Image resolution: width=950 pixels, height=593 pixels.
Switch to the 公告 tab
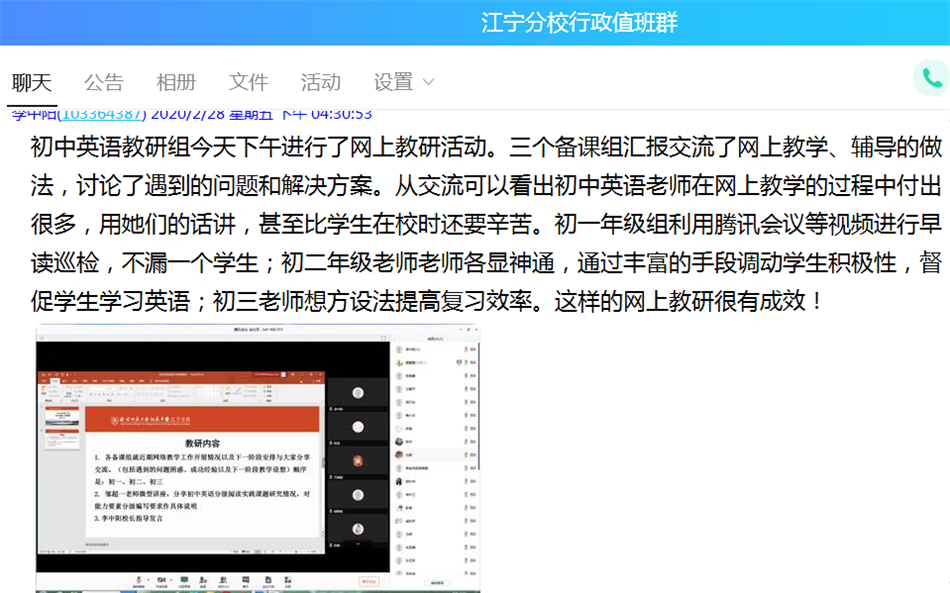coord(103,82)
